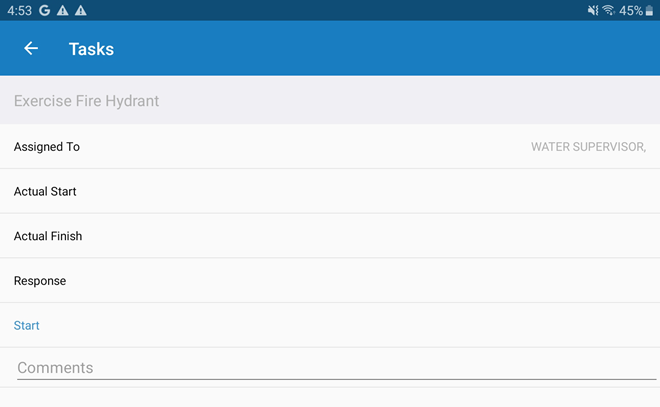Click the 4:53 clock display
Screen dimensions: 660x407
pyautogui.click(x=19, y=10)
